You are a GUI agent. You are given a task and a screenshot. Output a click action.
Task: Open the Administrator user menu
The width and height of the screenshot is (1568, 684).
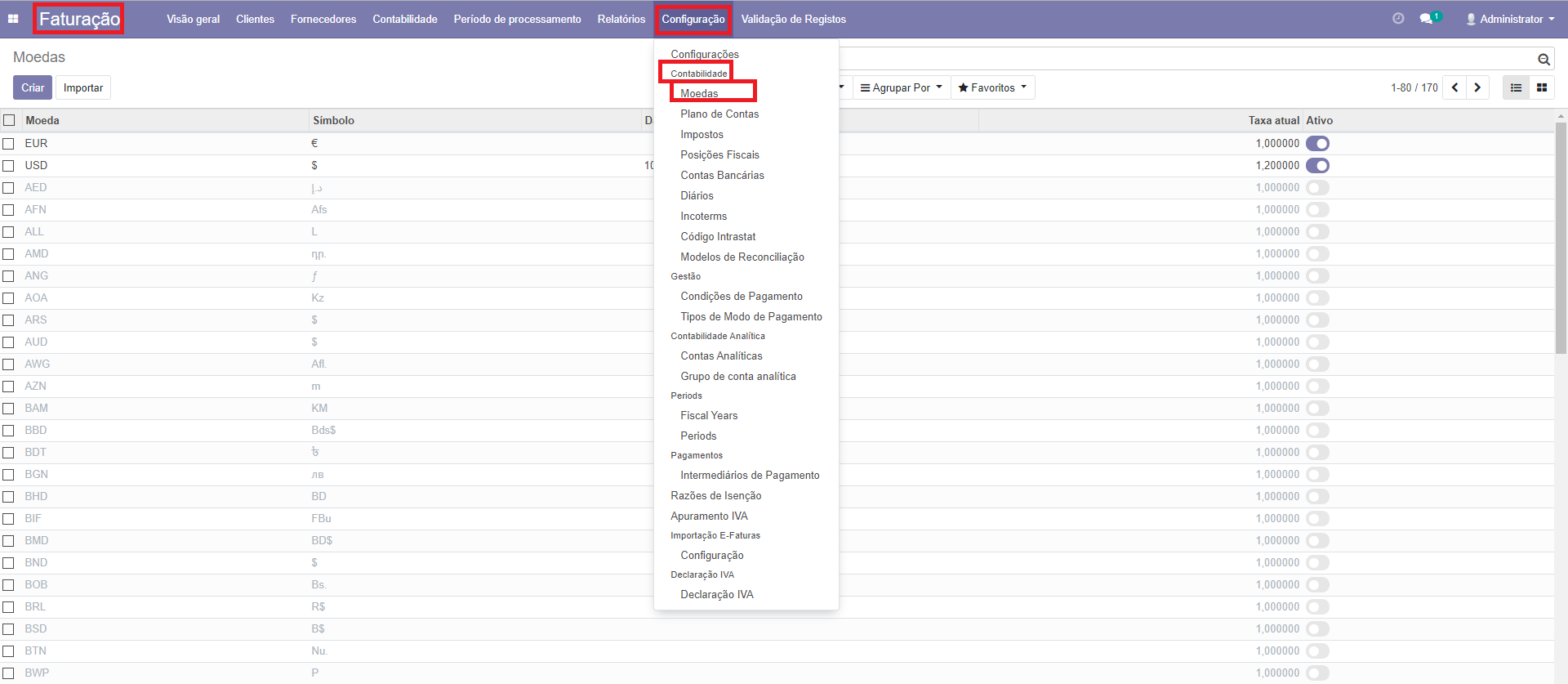pos(1511,19)
